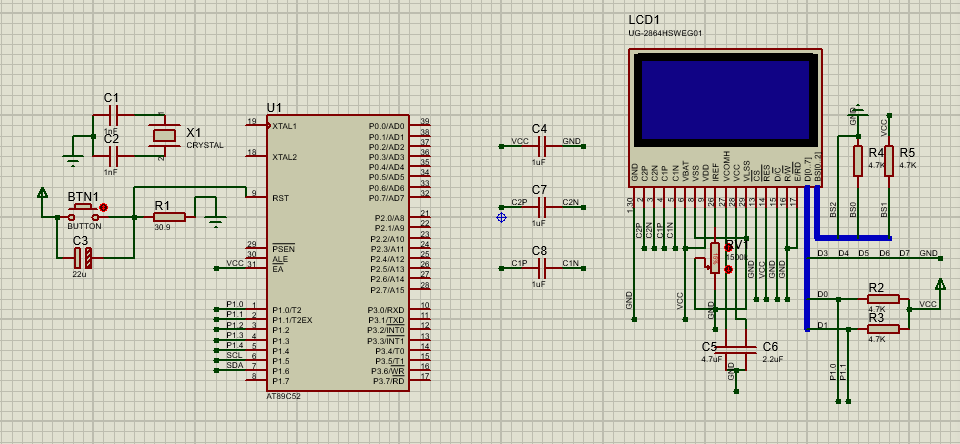Image resolution: width=960 pixels, height=444 pixels.
Task: Select the U1 AT89C52 microcontroller body
Action: [338, 251]
